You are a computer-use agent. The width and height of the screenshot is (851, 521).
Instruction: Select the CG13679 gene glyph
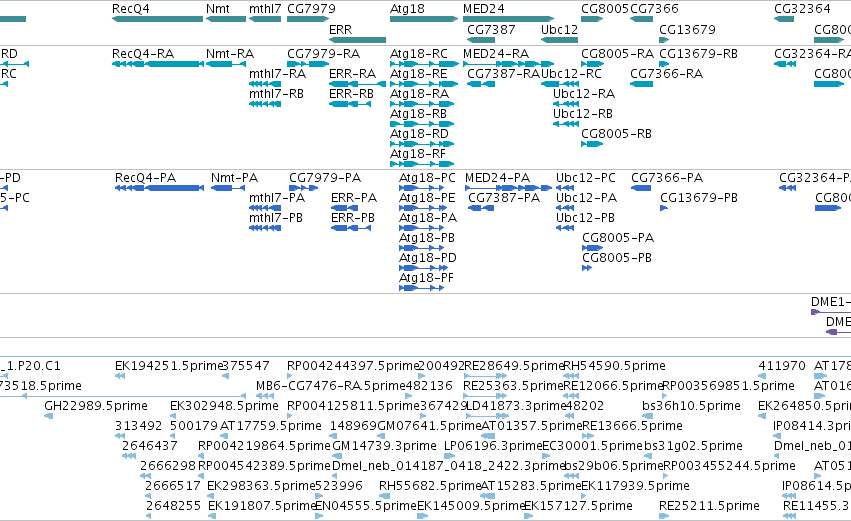pos(664,40)
